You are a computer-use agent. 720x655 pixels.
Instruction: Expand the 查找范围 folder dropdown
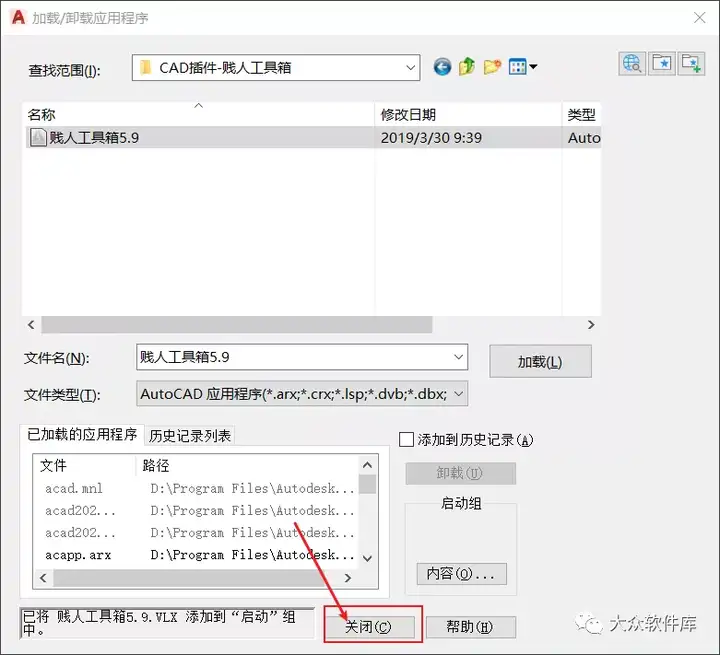click(x=410, y=68)
